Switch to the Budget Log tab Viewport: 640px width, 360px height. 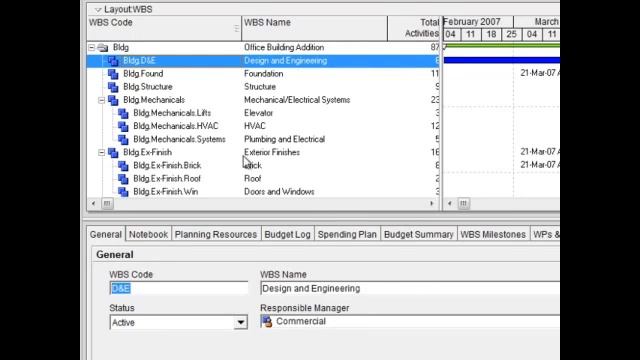287,234
